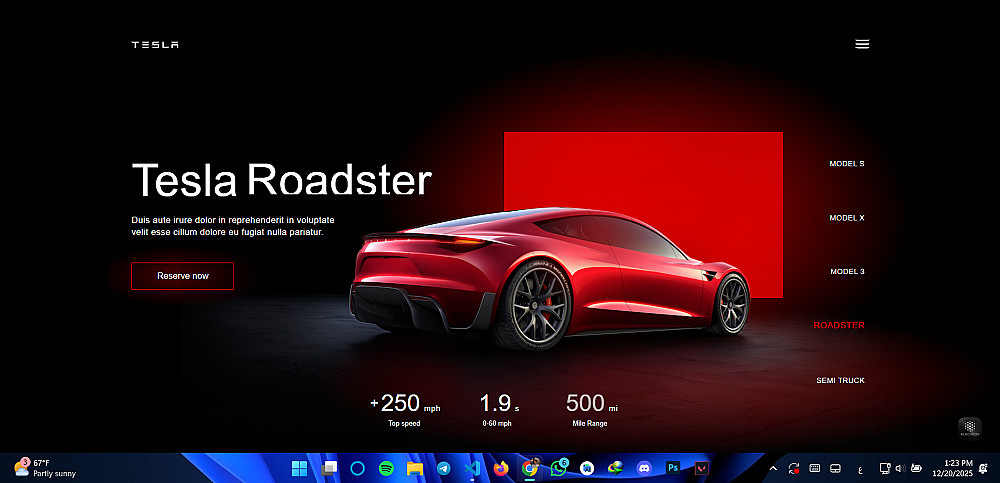Image resolution: width=1000 pixels, height=483 pixels.
Task: Open Firefox from the taskbar
Action: click(x=501, y=468)
